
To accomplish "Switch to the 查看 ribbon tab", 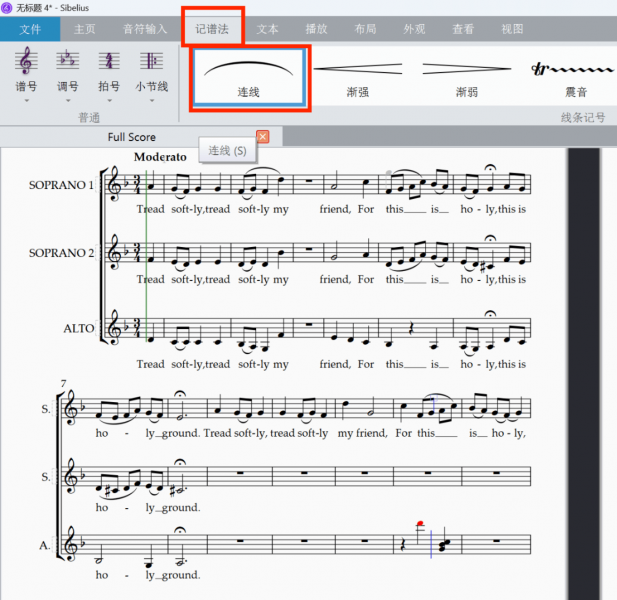I will click(x=463, y=29).
